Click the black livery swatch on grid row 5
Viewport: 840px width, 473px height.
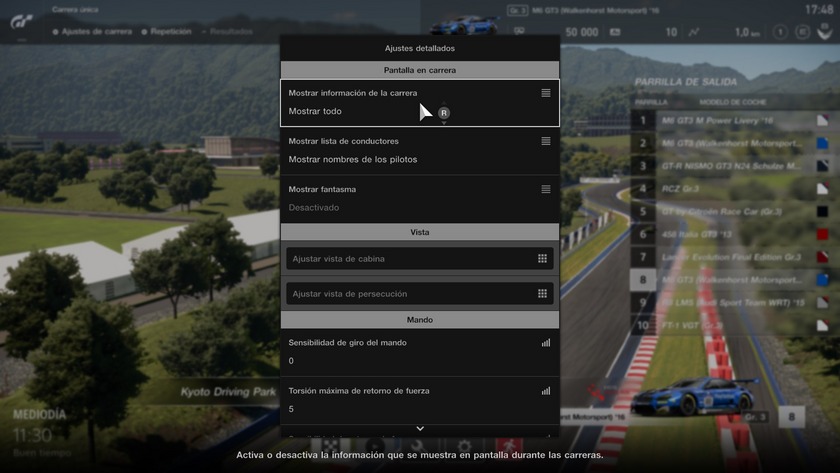822,212
